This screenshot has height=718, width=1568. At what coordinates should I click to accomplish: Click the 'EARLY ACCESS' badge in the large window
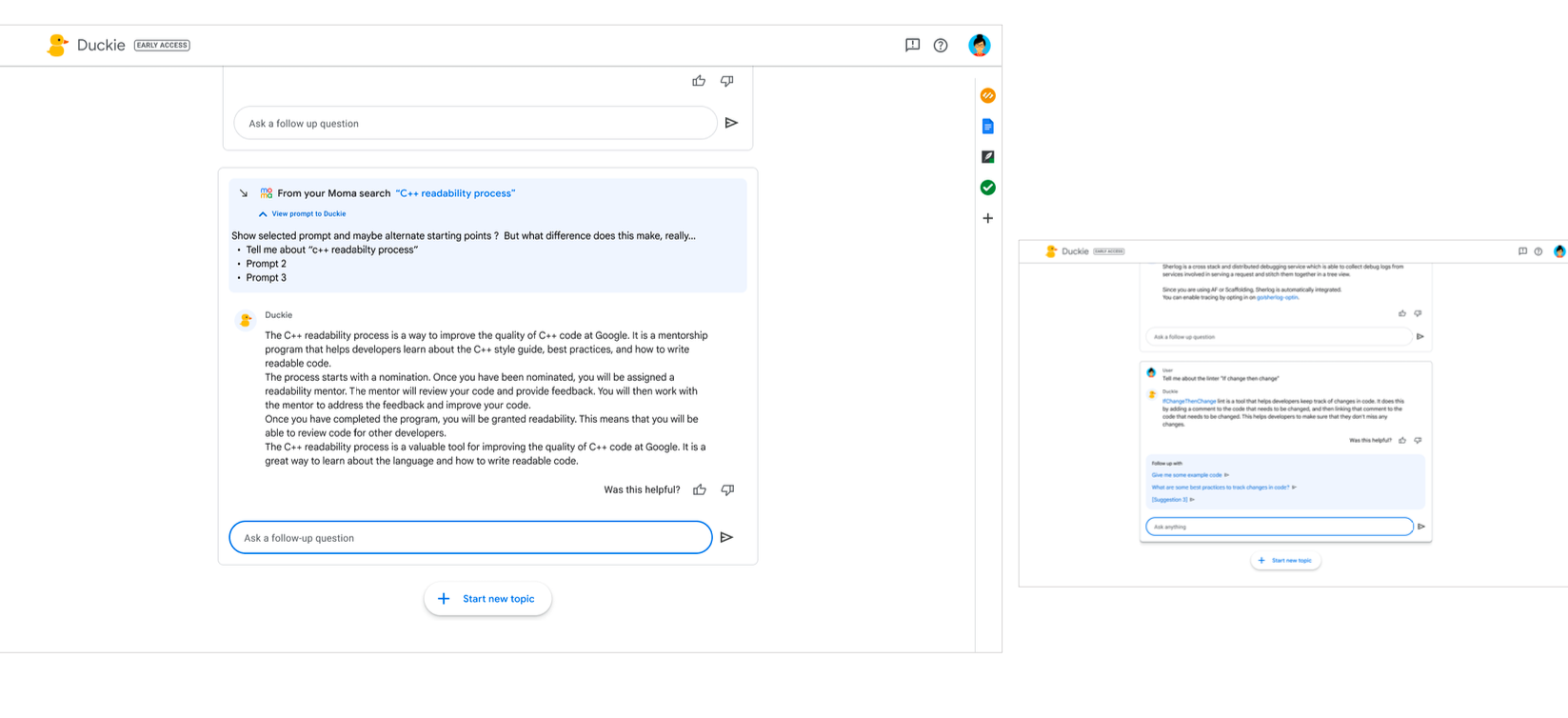162,45
